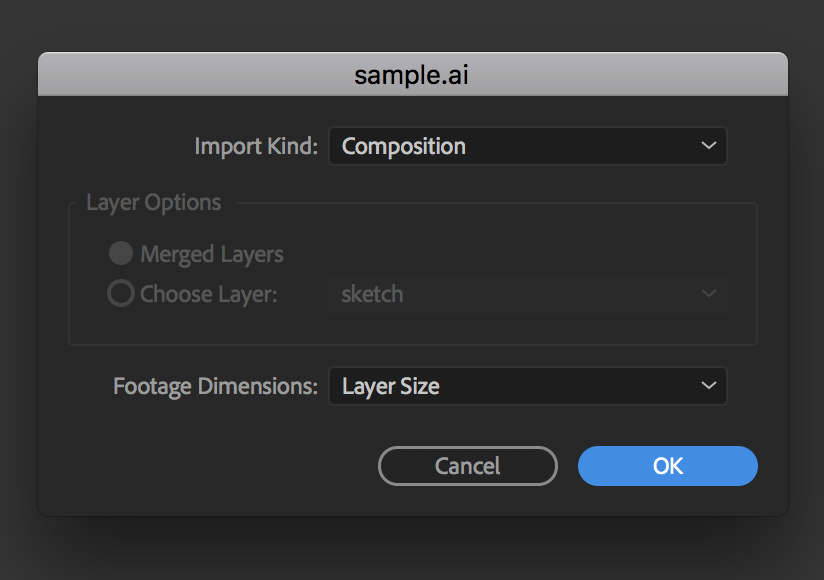Open the sketch layer dropdown

pyautogui.click(x=528, y=294)
